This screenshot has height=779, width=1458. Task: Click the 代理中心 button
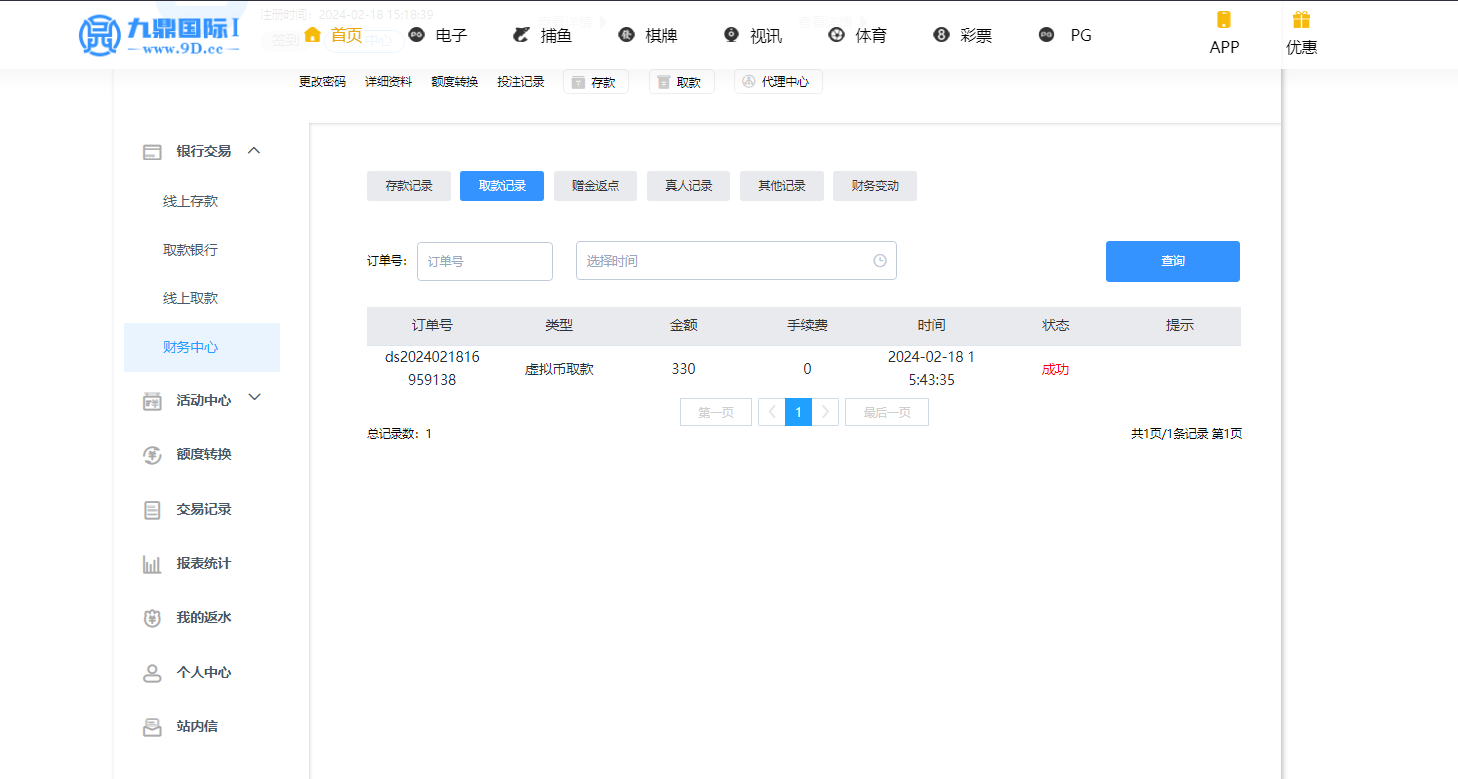777,82
